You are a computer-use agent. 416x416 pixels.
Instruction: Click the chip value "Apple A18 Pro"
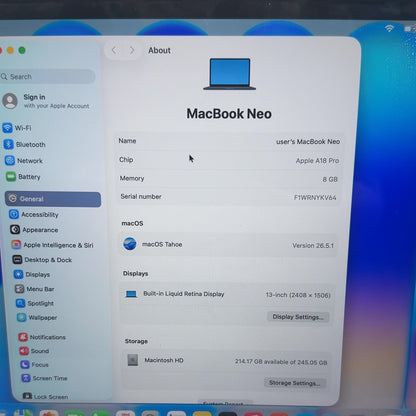tap(317, 161)
